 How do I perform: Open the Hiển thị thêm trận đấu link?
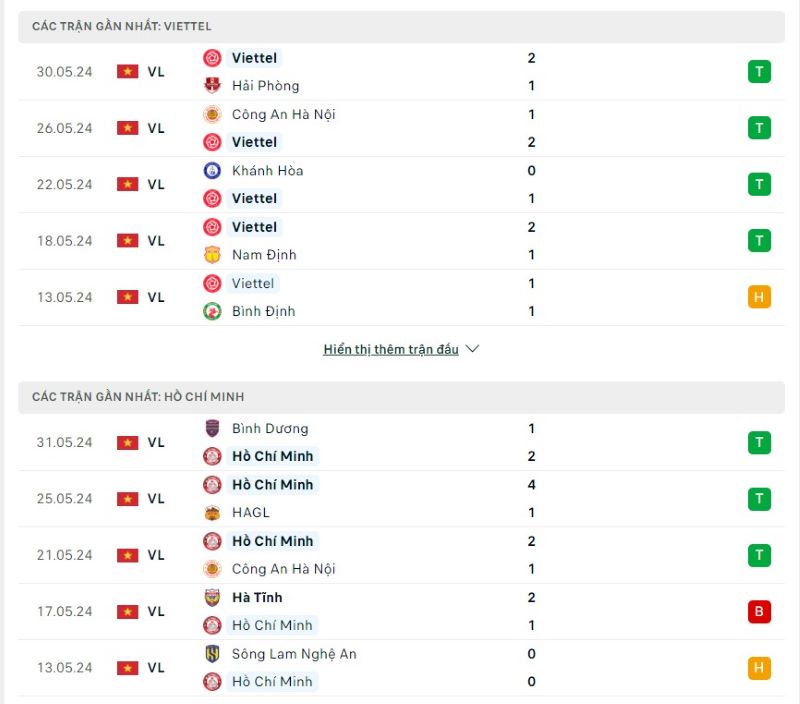click(x=391, y=349)
